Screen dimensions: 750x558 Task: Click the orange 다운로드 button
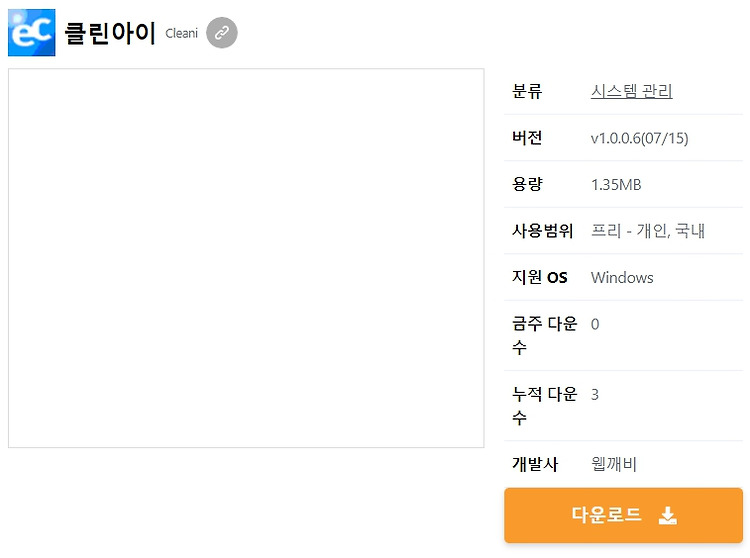623,515
